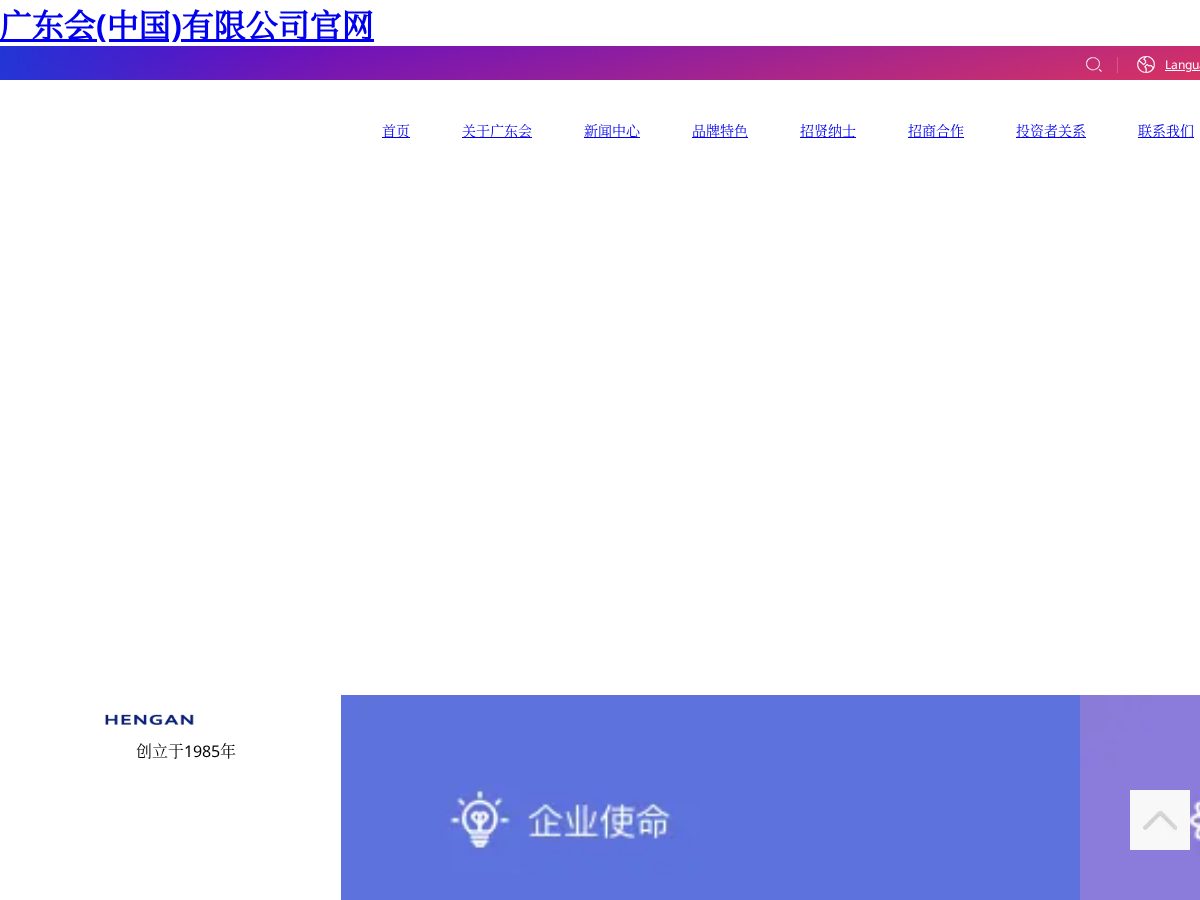Image resolution: width=1200 pixels, height=900 pixels.
Task: Open 新闻中心 menu item
Action: coord(612,131)
